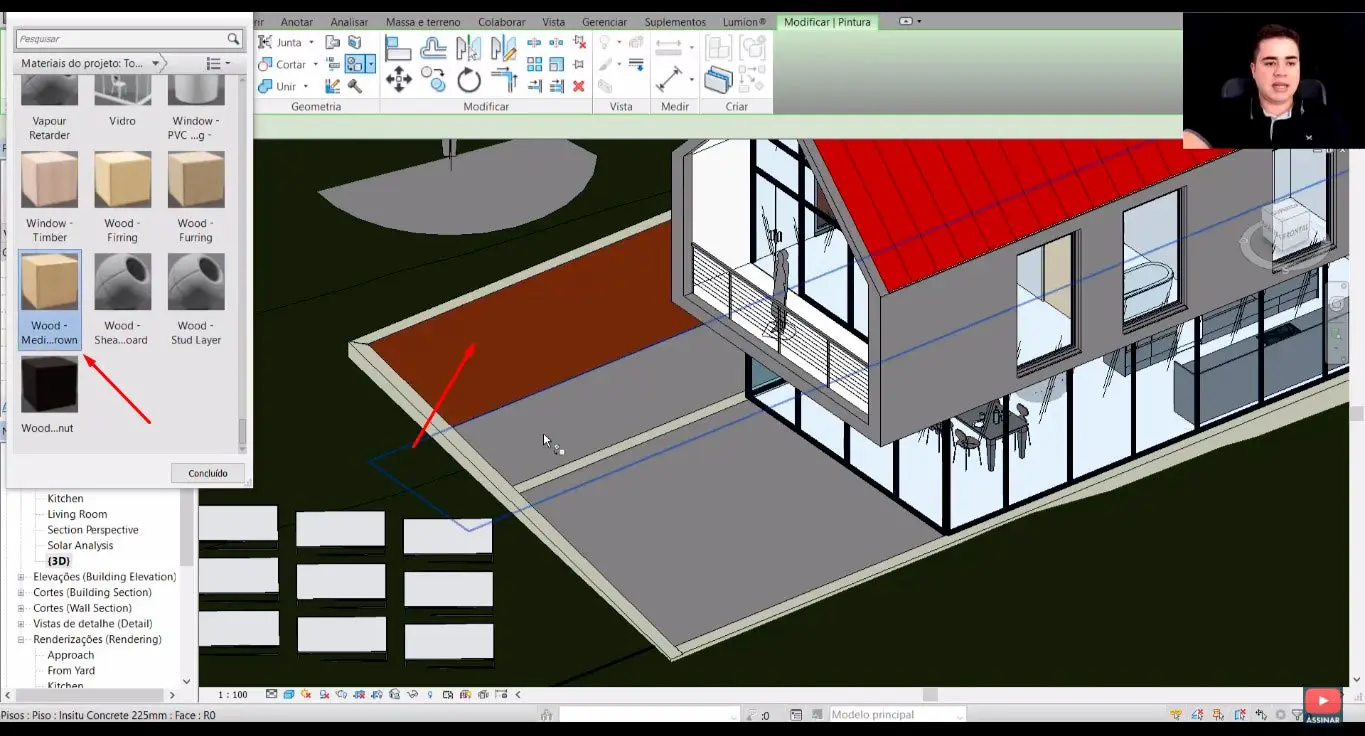Click the Detail Level icon in view bar

point(272,695)
